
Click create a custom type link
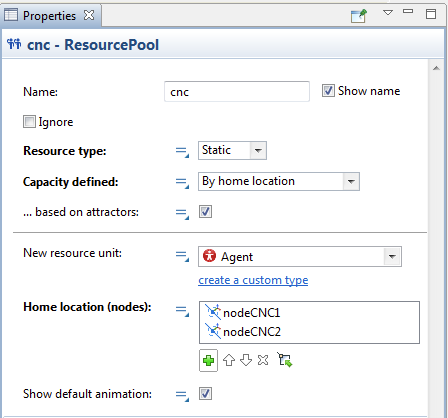tap(253, 280)
